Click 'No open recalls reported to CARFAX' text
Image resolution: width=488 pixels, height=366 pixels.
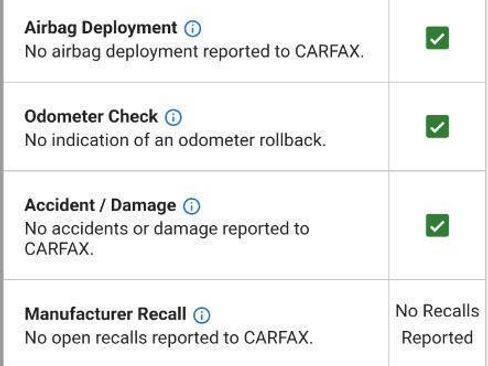pyautogui.click(x=169, y=338)
